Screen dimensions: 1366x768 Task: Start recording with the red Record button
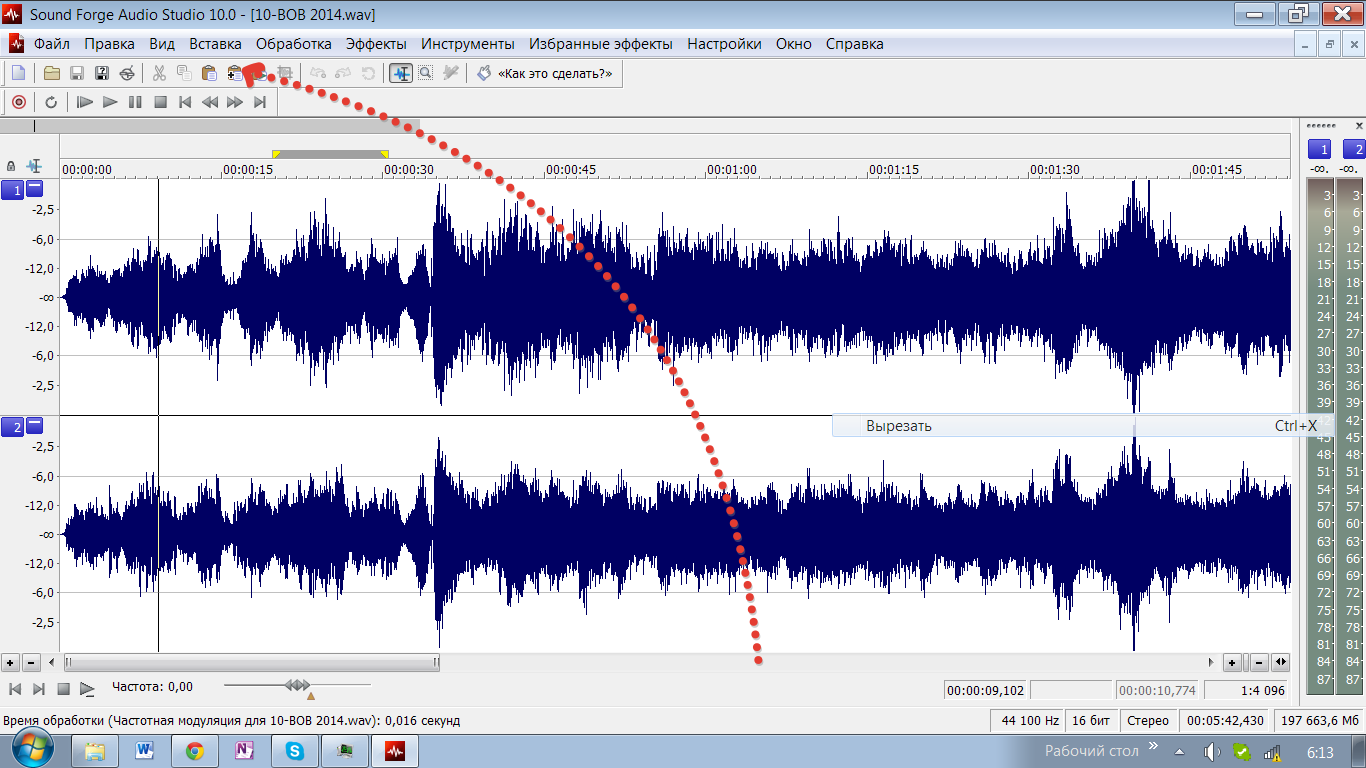pos(18,102)
